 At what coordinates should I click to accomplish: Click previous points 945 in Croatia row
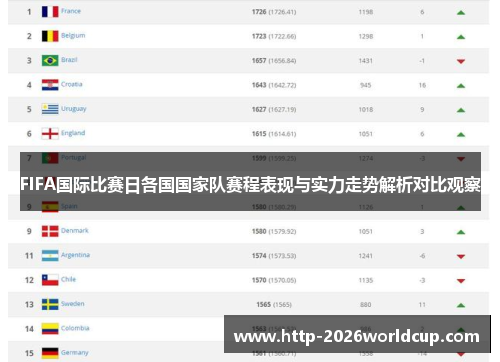tap(366, 85)
